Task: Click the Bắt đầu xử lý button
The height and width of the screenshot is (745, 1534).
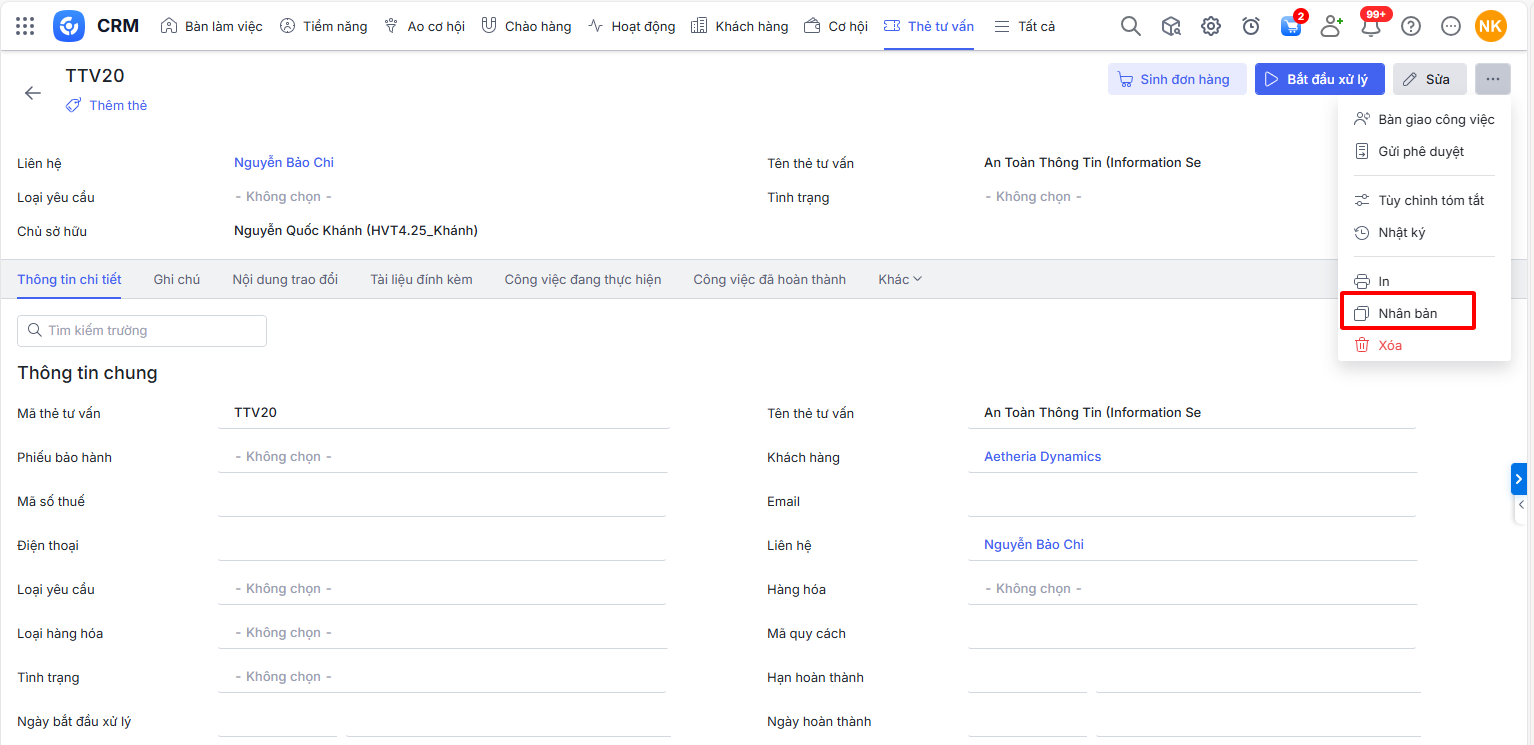Action: pos(1319,79)
